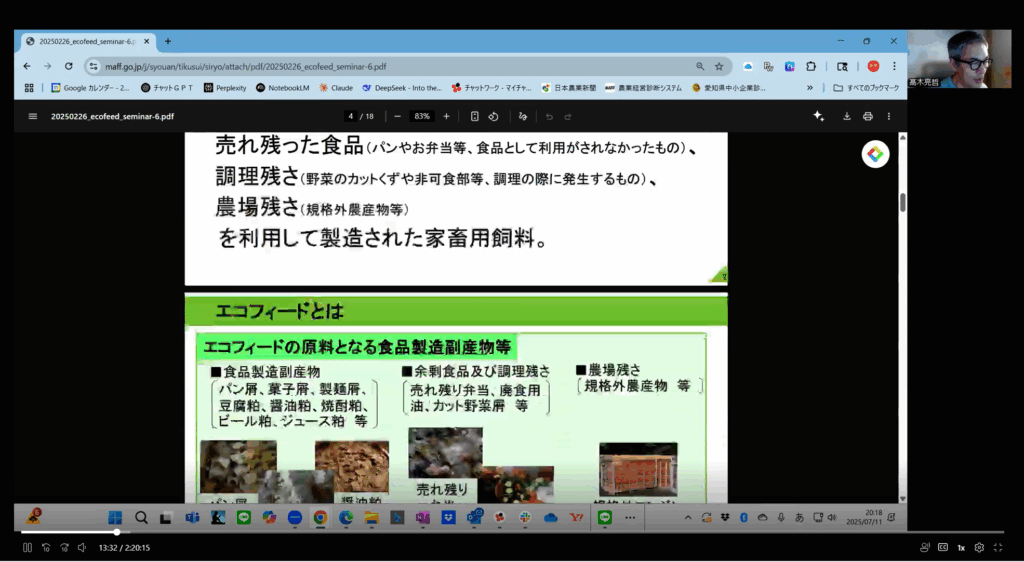Open video player settings gear

point(980,548)
